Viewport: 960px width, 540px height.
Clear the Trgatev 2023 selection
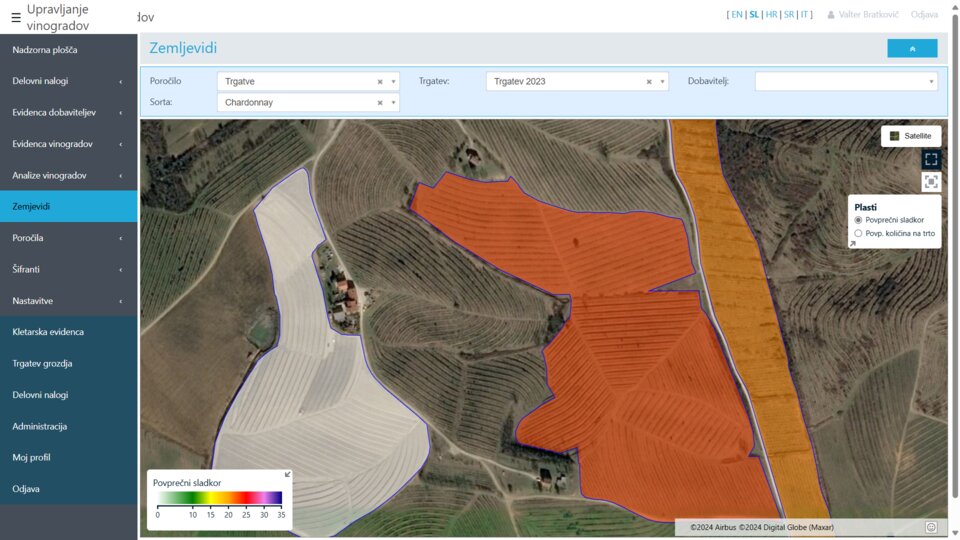click(649, 82)
